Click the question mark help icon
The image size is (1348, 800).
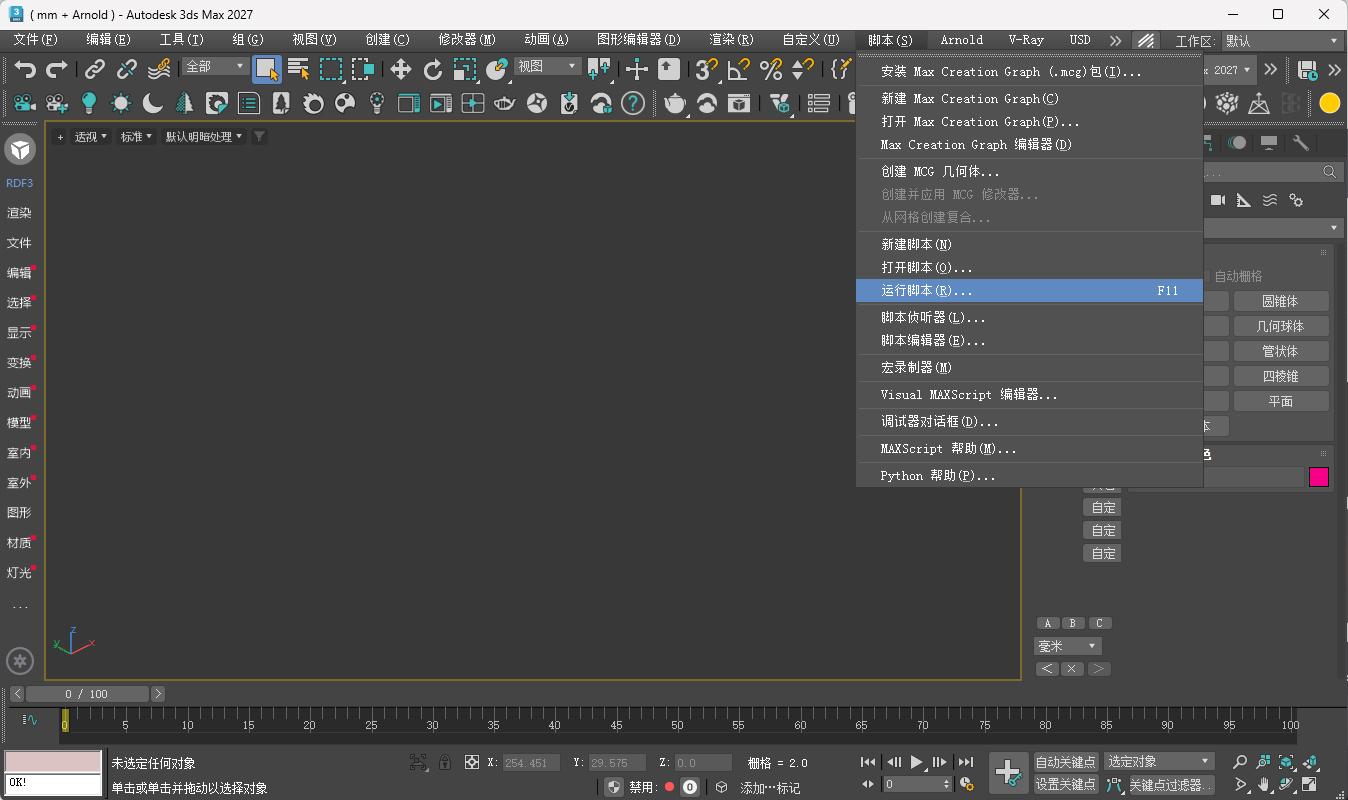(632, 103)
